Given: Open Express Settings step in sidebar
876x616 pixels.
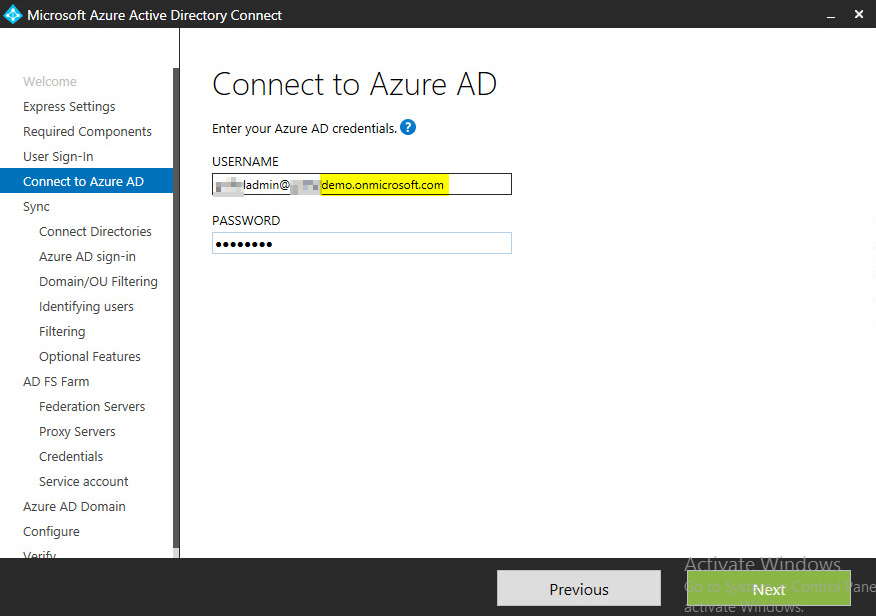Looking at the screenshot, I should (69, 107).
